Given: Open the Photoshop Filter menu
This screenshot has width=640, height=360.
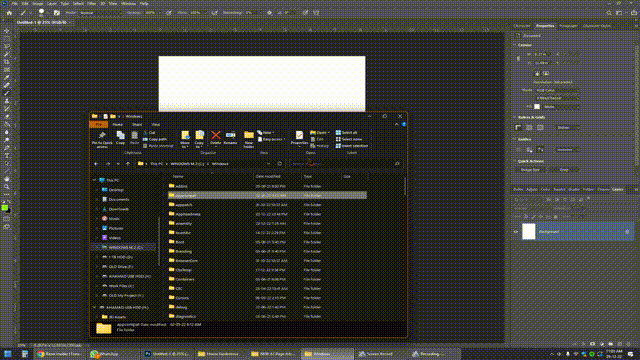Looking at the screenshot, I should (x=91, y=4).
